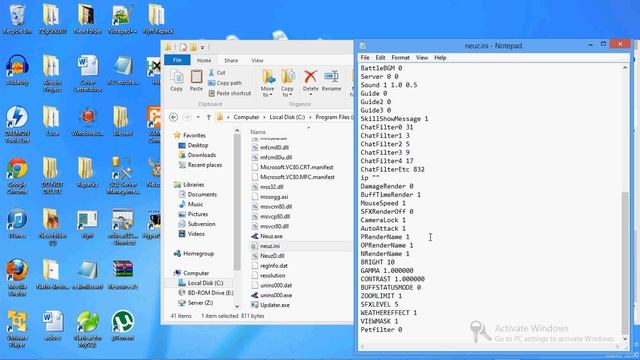Click the Name column header

tap(258, 132)
